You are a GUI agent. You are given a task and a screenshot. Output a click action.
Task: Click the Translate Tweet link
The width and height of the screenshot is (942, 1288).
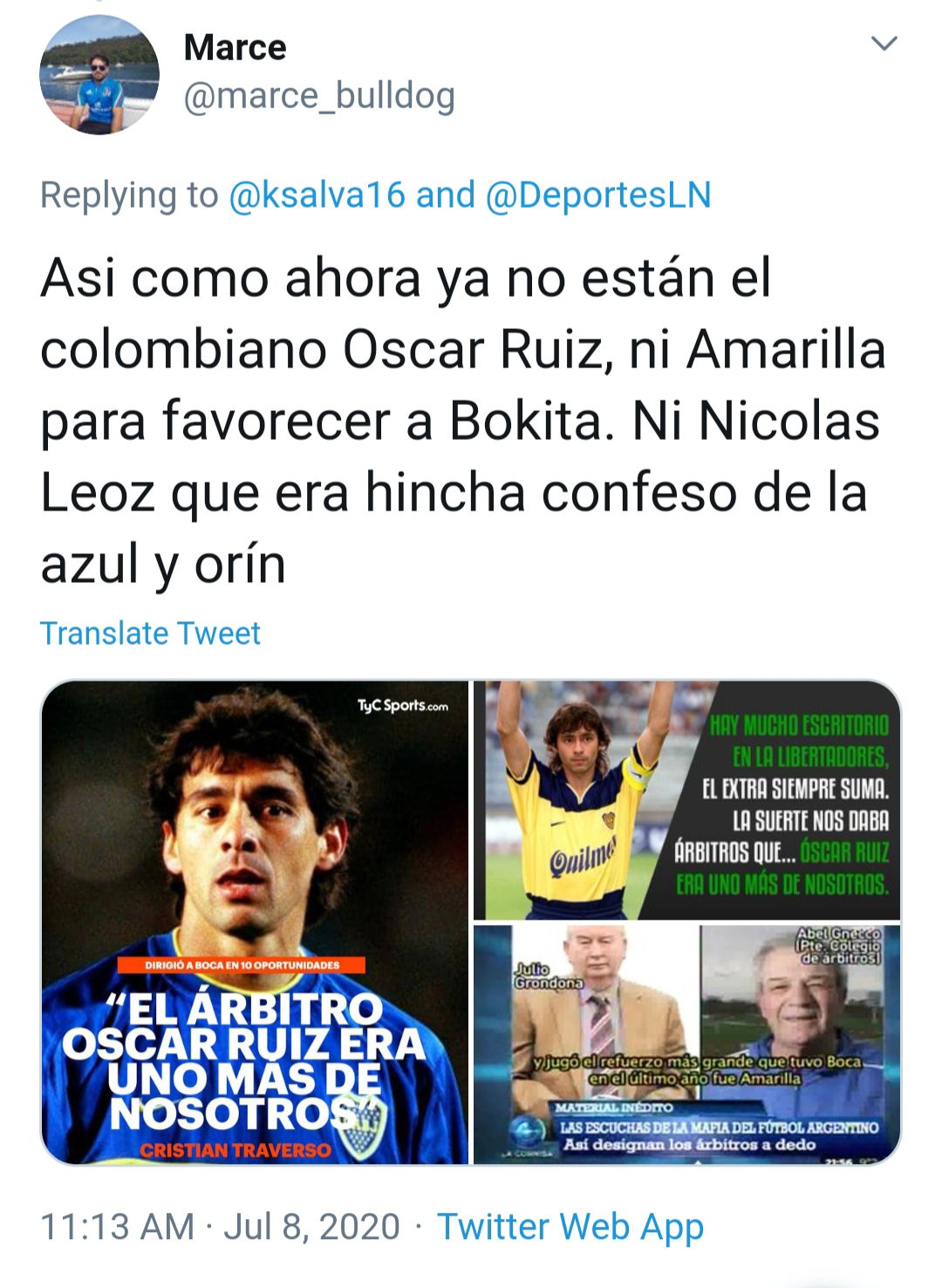150,633
